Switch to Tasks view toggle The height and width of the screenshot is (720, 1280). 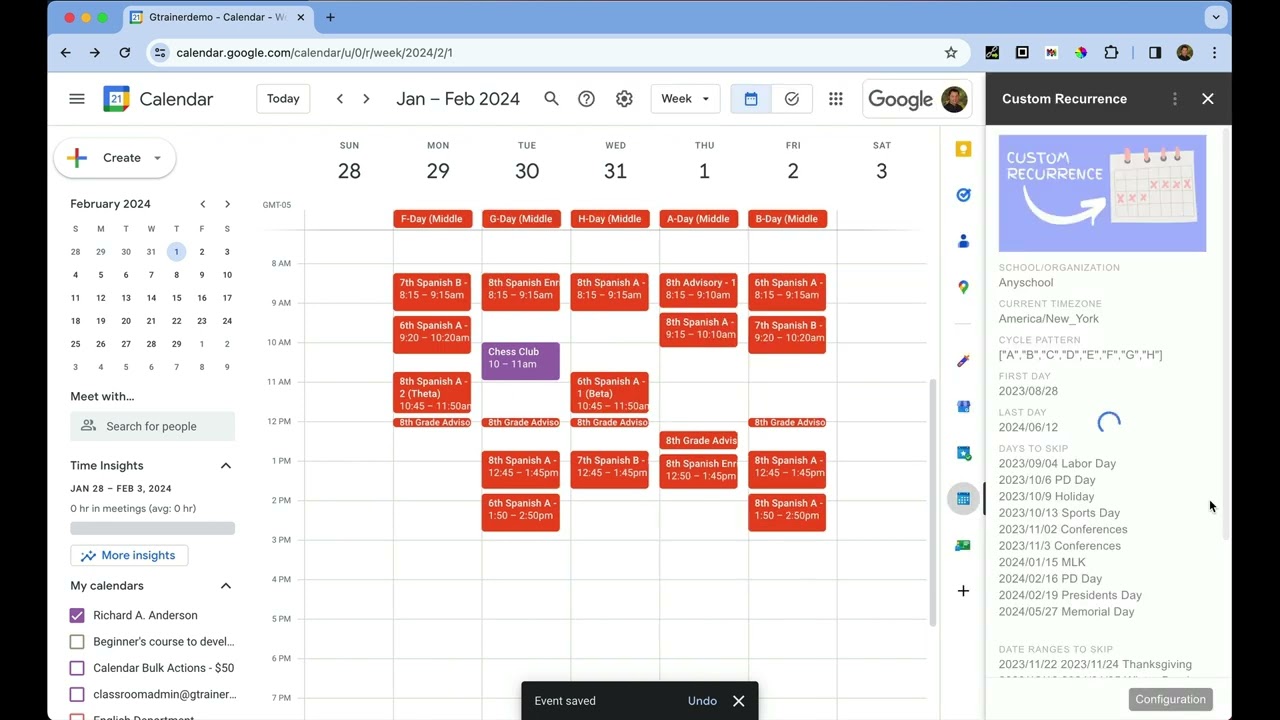point(792,99)
